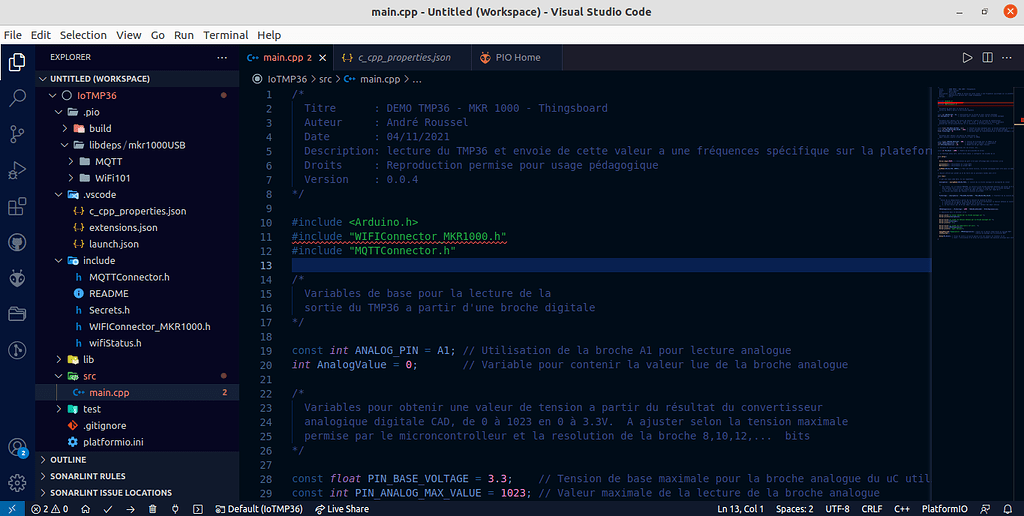
Task: Start Live Share session
Action: click(342, 509)
